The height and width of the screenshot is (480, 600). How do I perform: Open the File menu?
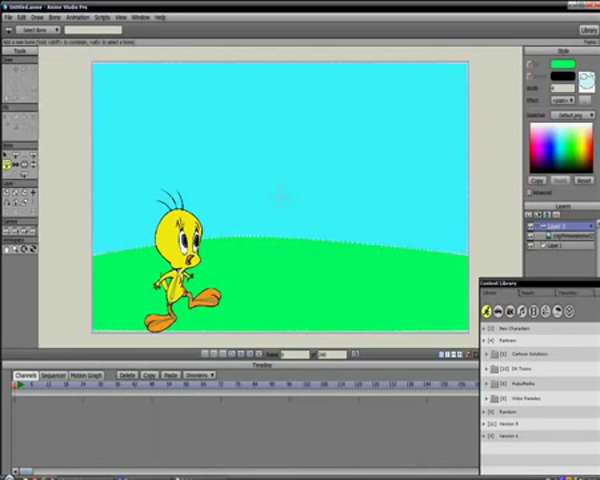pyautogui.click(x=8, y=18)
